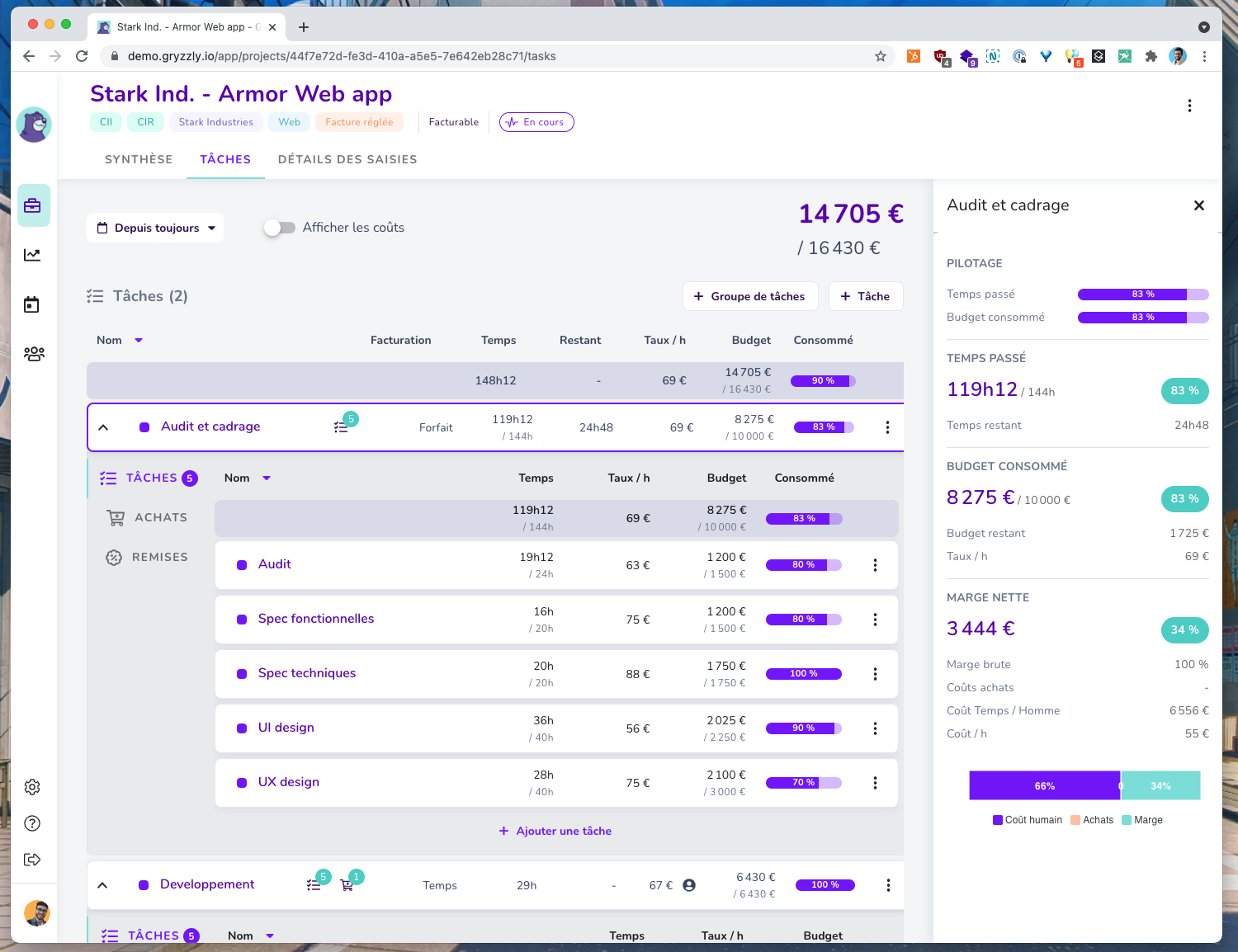Screen dimensions: 1238x952
Task: Click Coût humain 66% chart segment
Action: 1045,786
